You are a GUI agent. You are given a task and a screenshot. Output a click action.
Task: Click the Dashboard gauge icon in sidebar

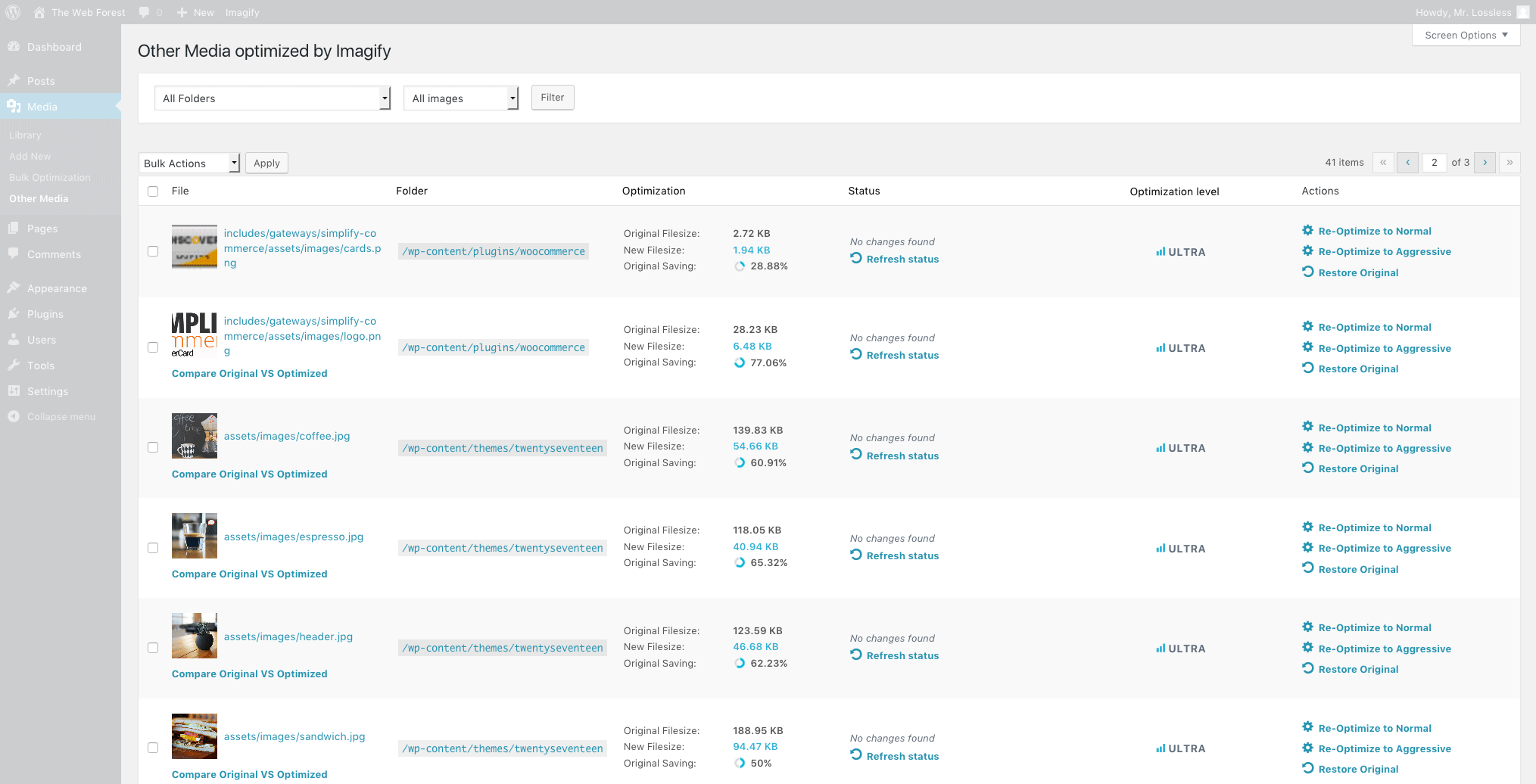pyautogui.click(x=14, y=47)
